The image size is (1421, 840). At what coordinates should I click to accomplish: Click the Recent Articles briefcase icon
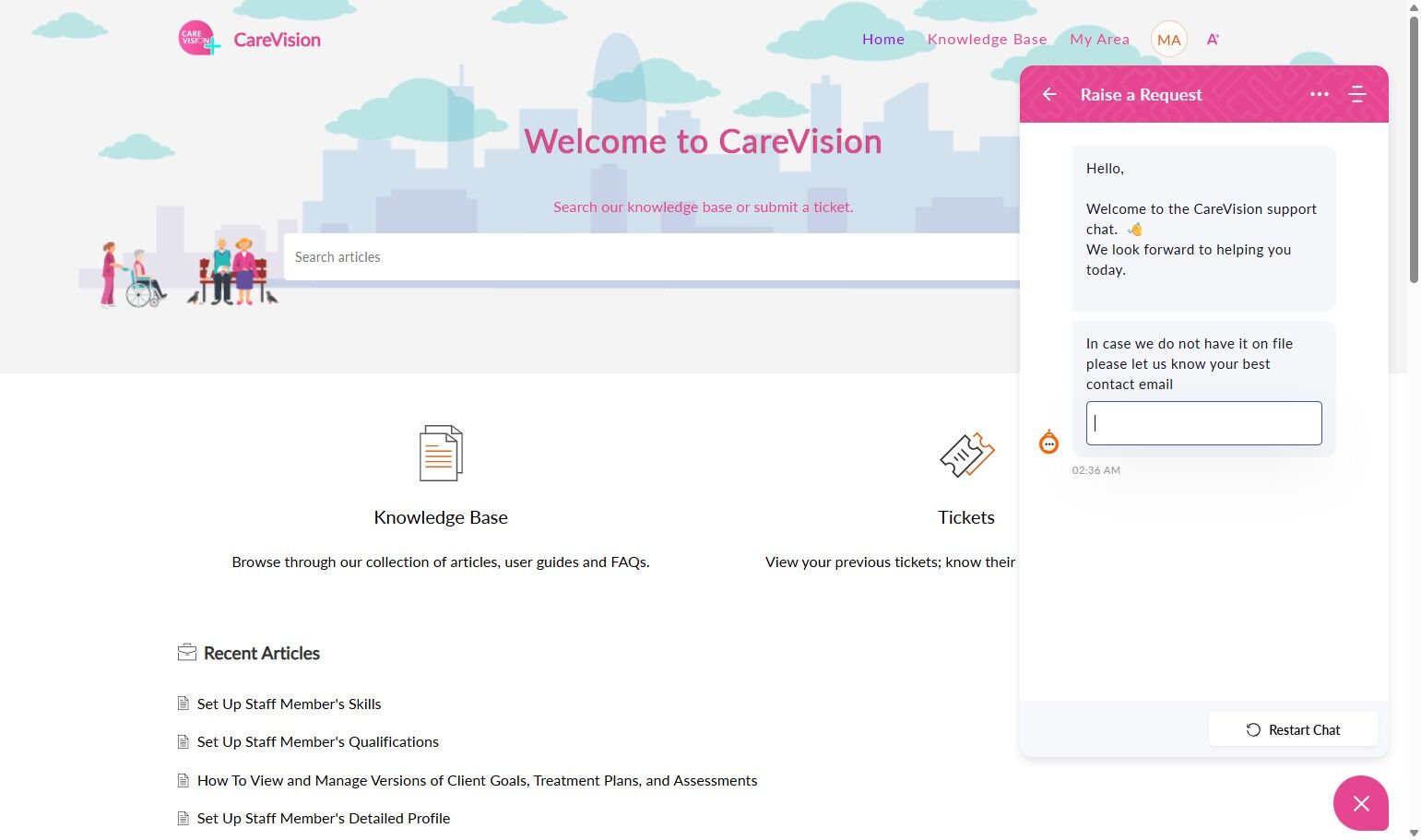[187, 653]
